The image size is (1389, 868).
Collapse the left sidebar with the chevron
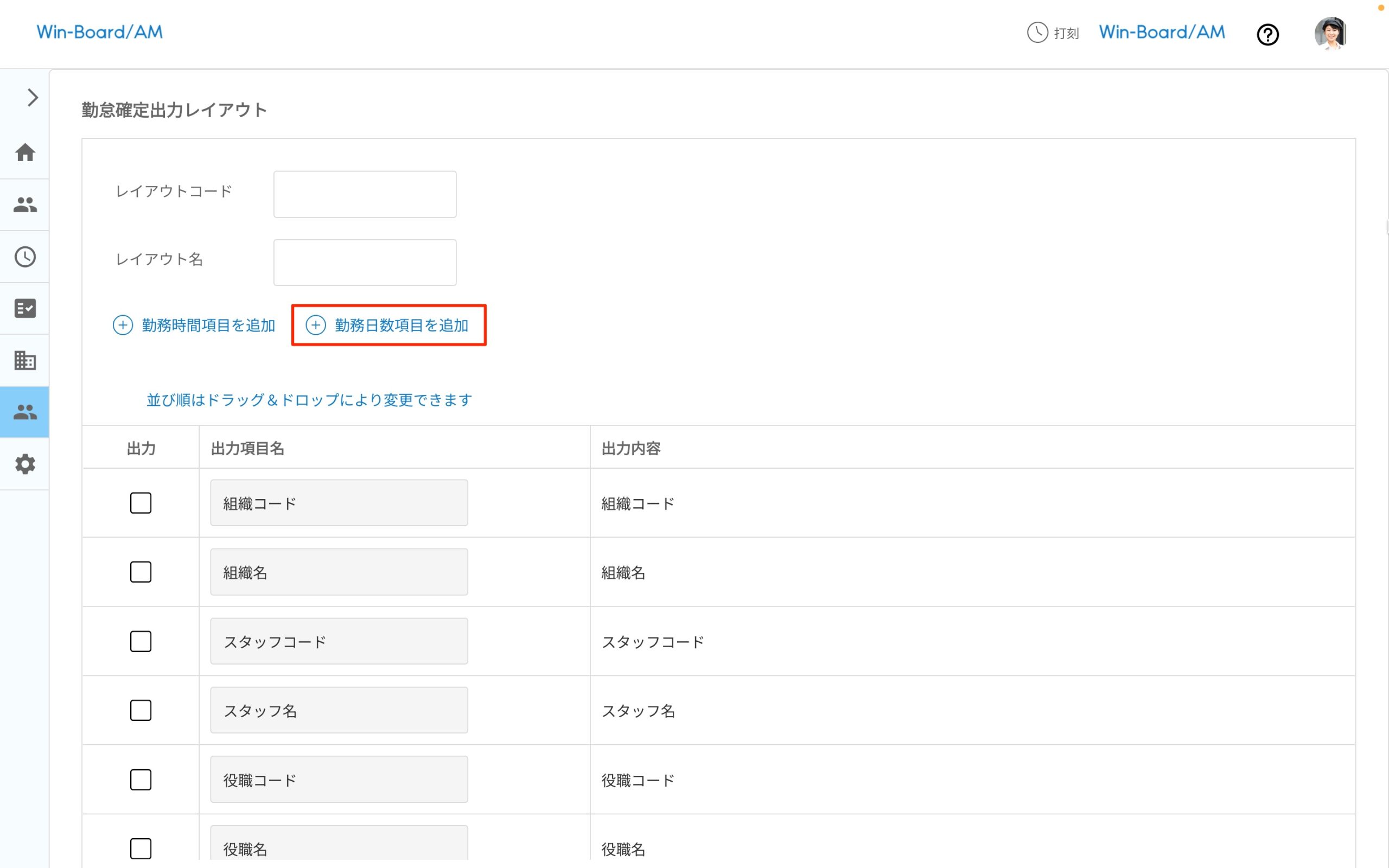31,98
